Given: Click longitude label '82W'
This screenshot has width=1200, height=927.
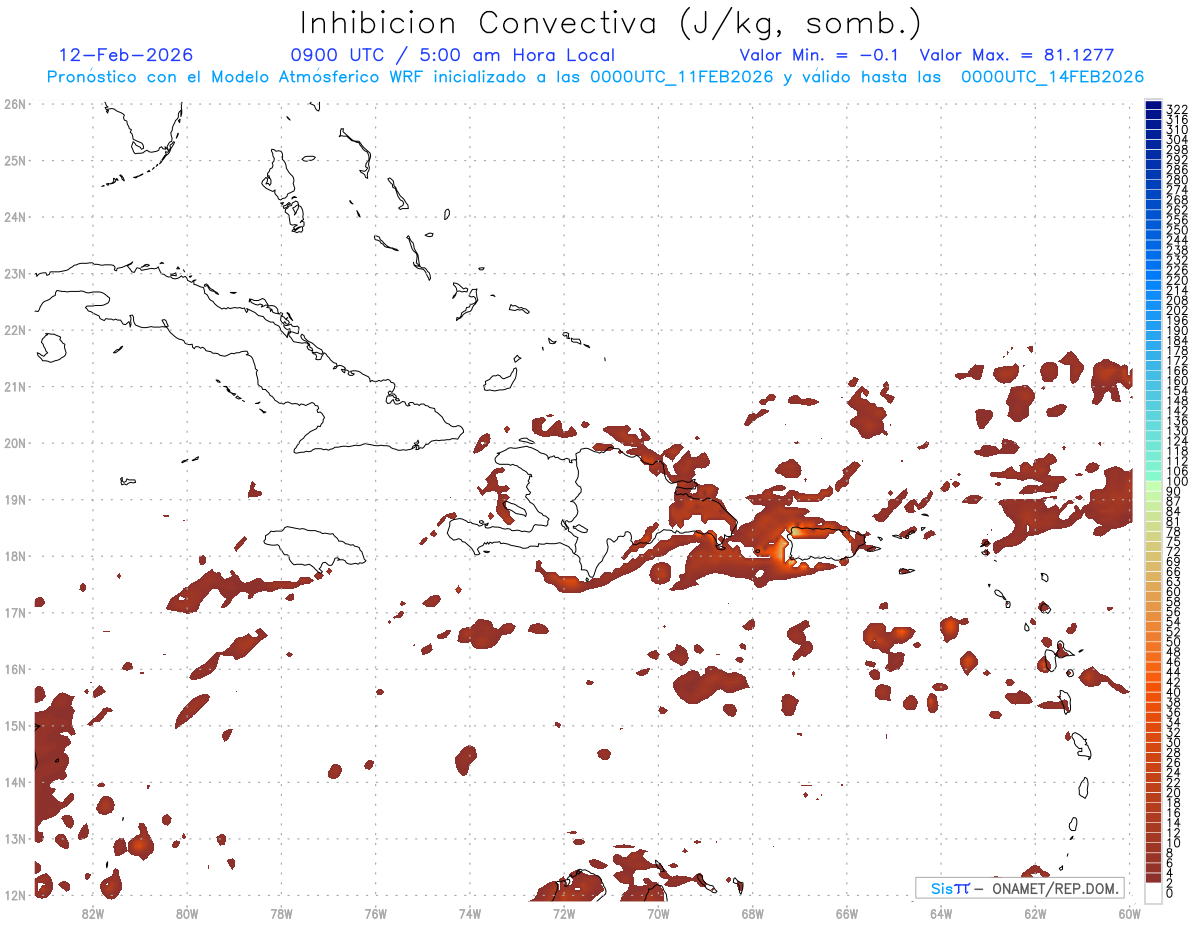Looking at the screenshot, I should (x=92, y=913).
